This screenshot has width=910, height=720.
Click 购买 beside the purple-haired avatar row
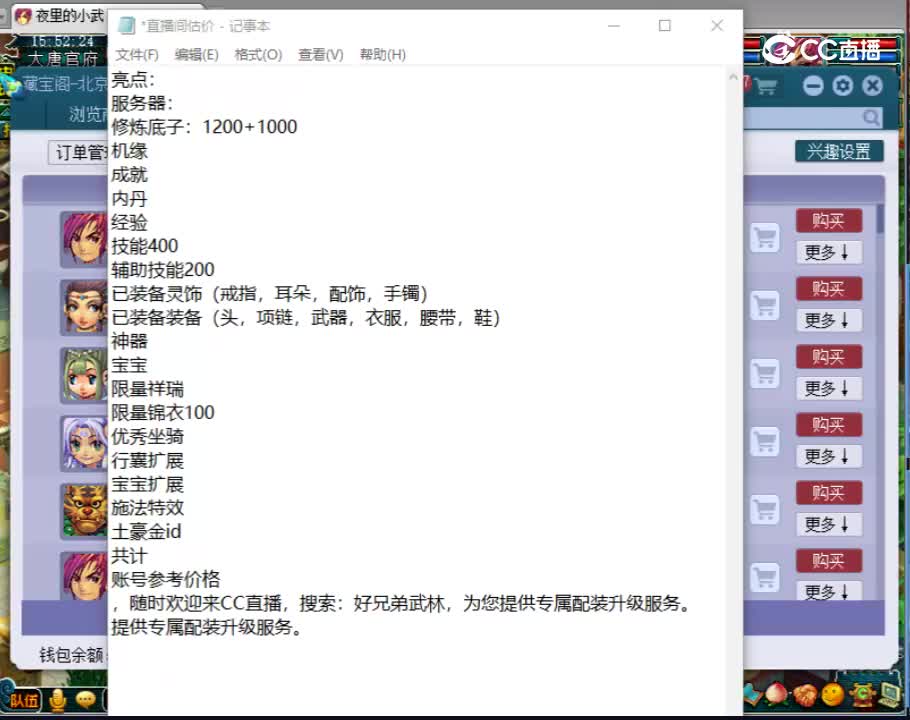pos(828,425)
